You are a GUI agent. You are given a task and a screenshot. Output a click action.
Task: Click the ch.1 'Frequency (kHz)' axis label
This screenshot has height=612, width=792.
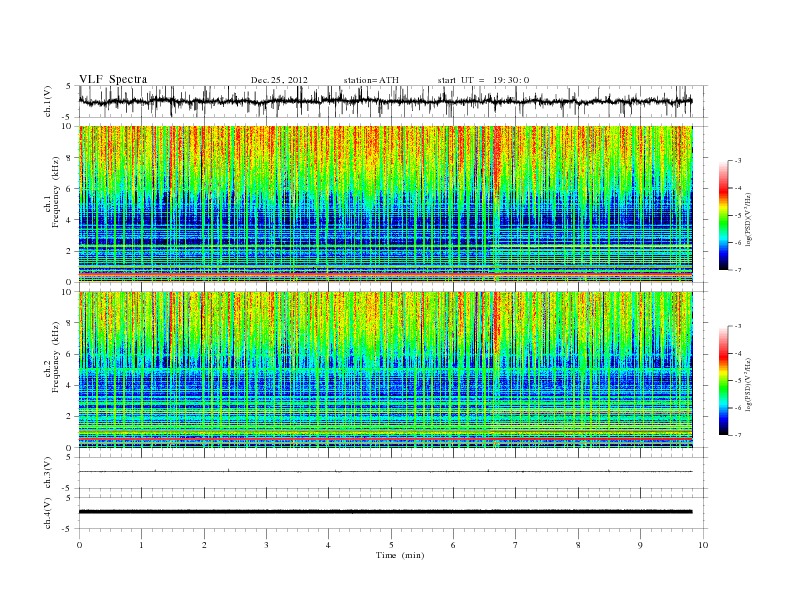click(56, 191)
